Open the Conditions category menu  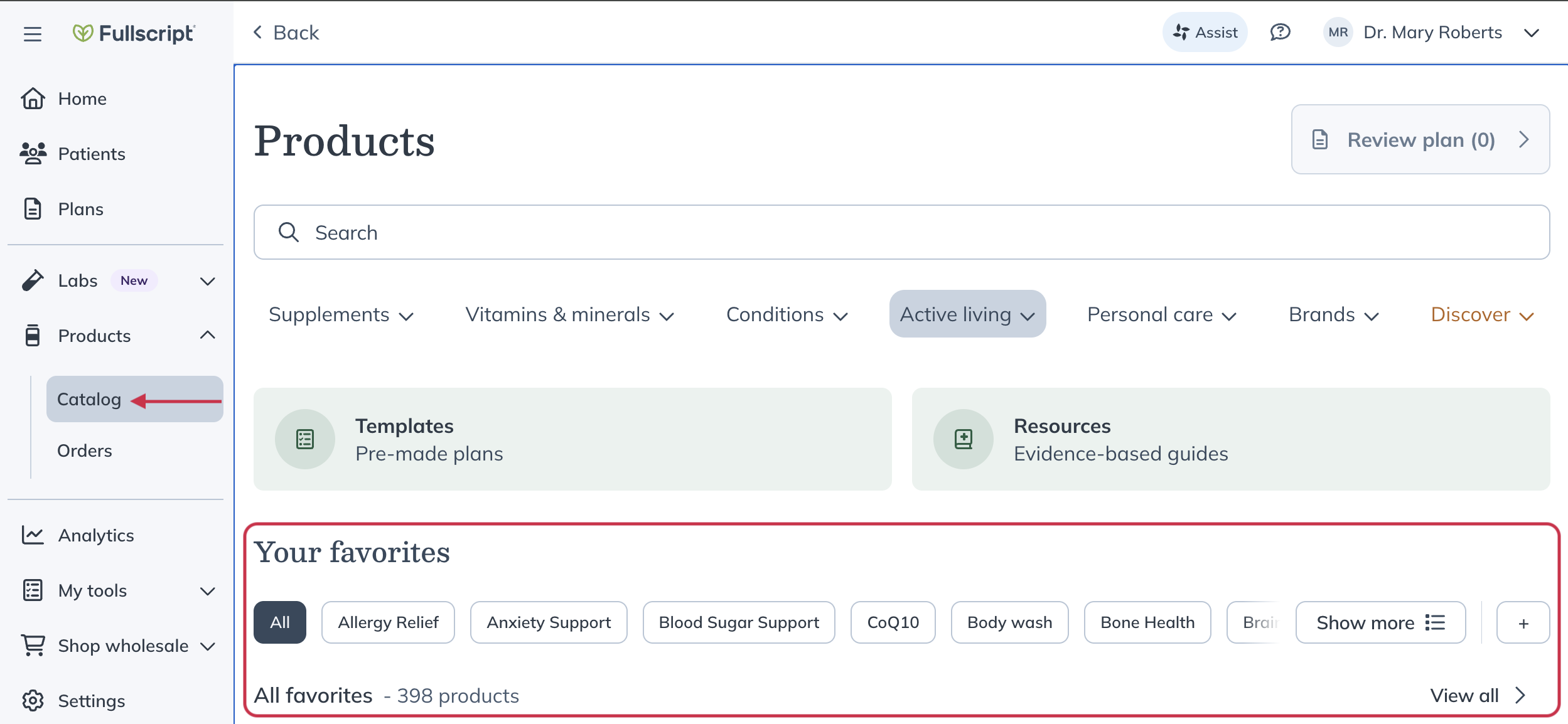[787, 314]
